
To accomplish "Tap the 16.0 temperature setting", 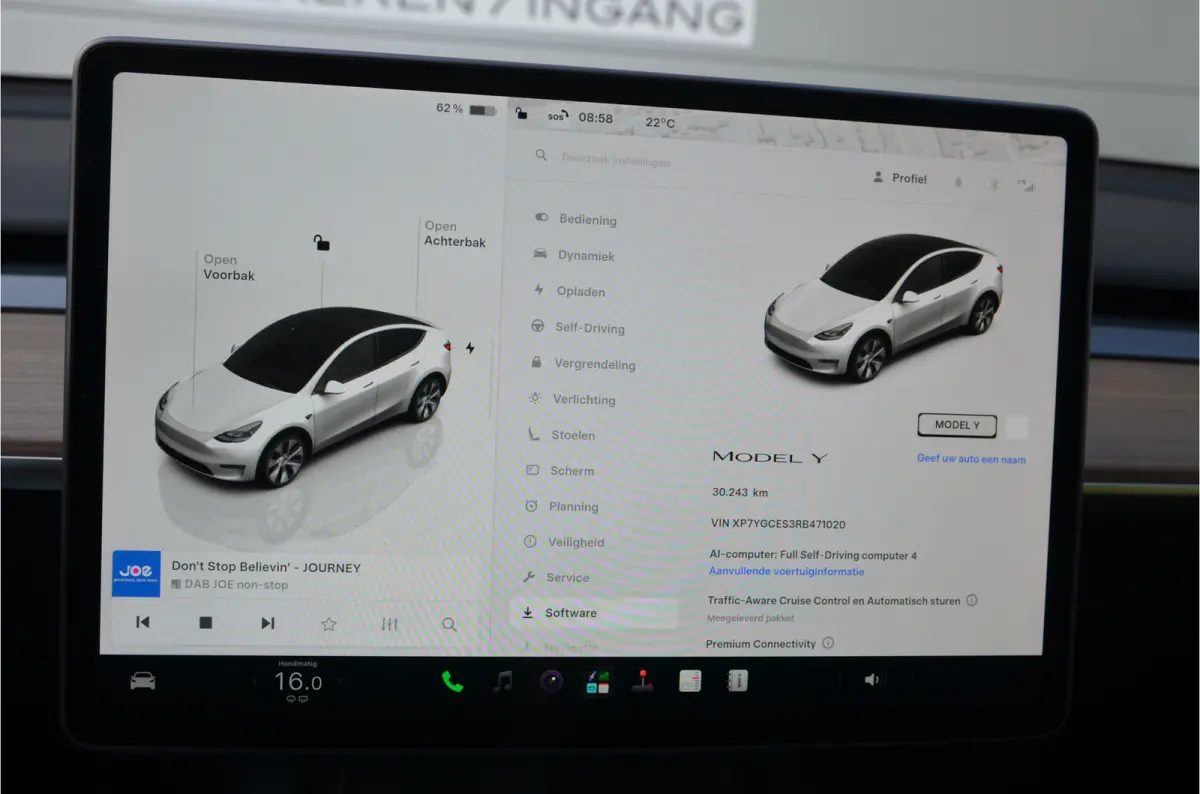I will pos(298,682).
